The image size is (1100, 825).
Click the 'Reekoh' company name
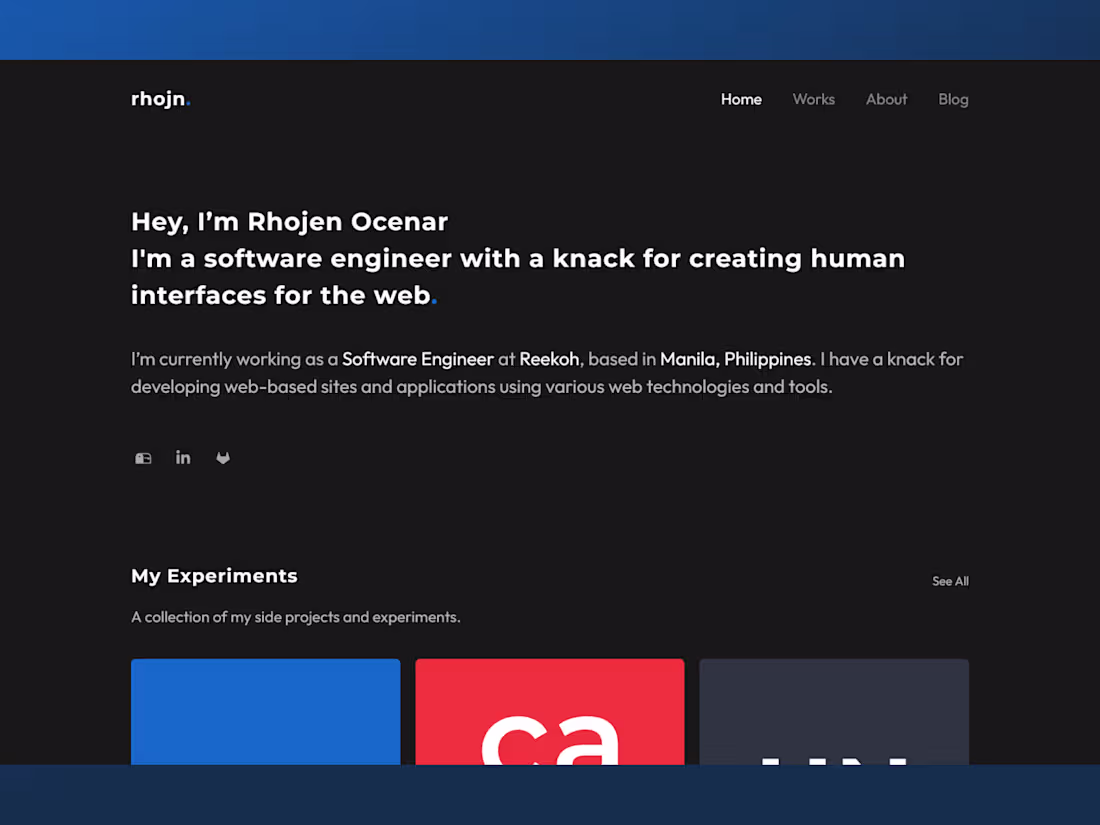547,359
